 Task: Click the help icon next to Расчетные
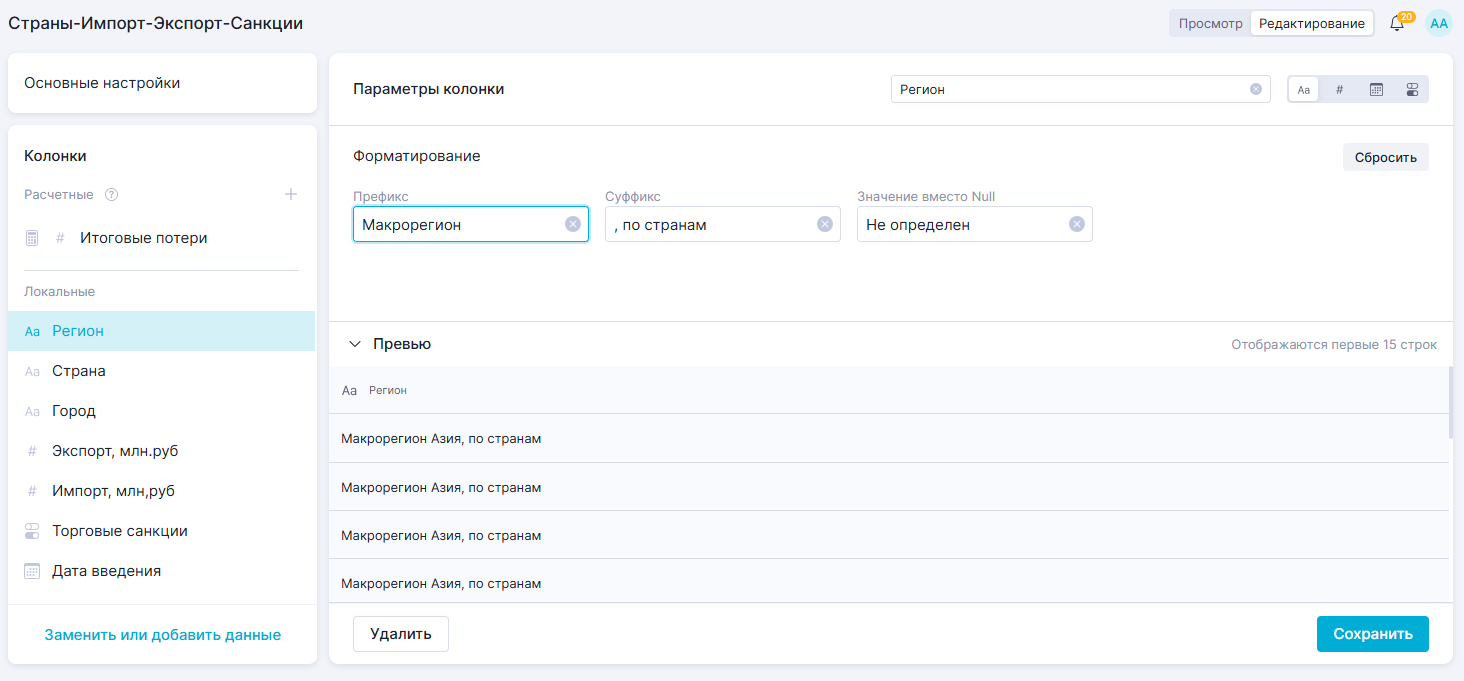pyautogui.click(x=112, y=194)
